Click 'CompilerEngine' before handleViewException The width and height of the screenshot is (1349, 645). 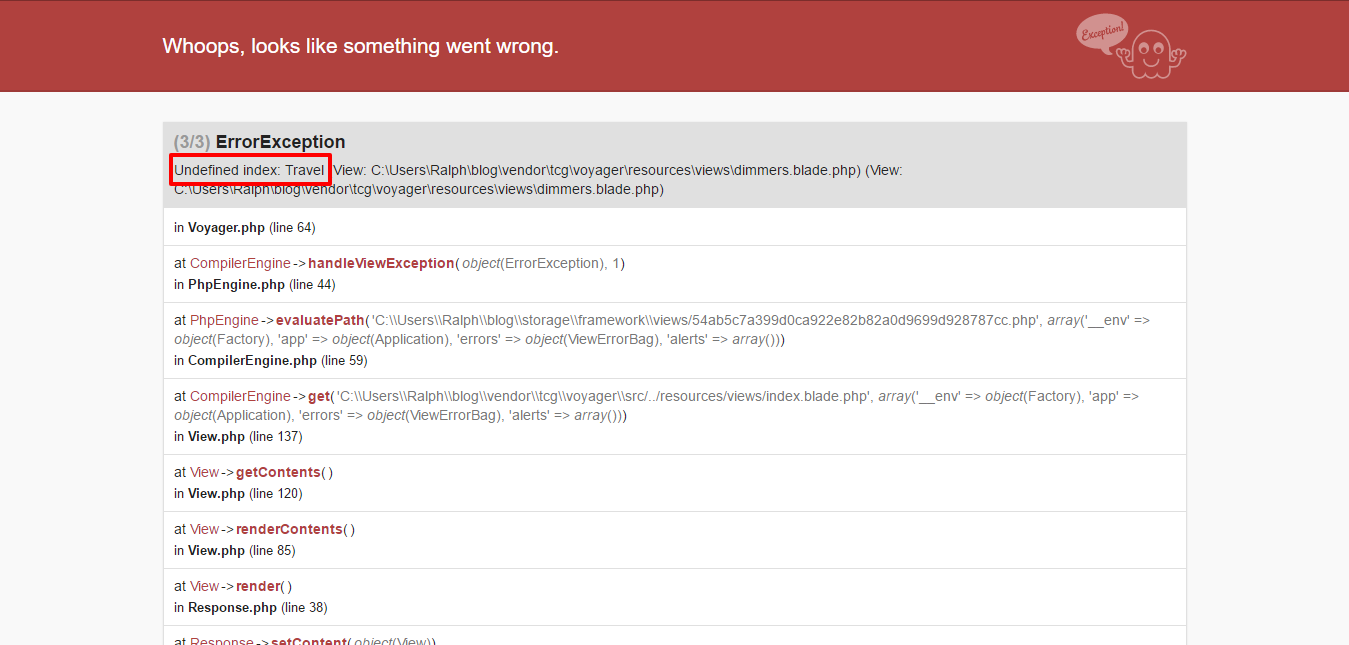240,263
